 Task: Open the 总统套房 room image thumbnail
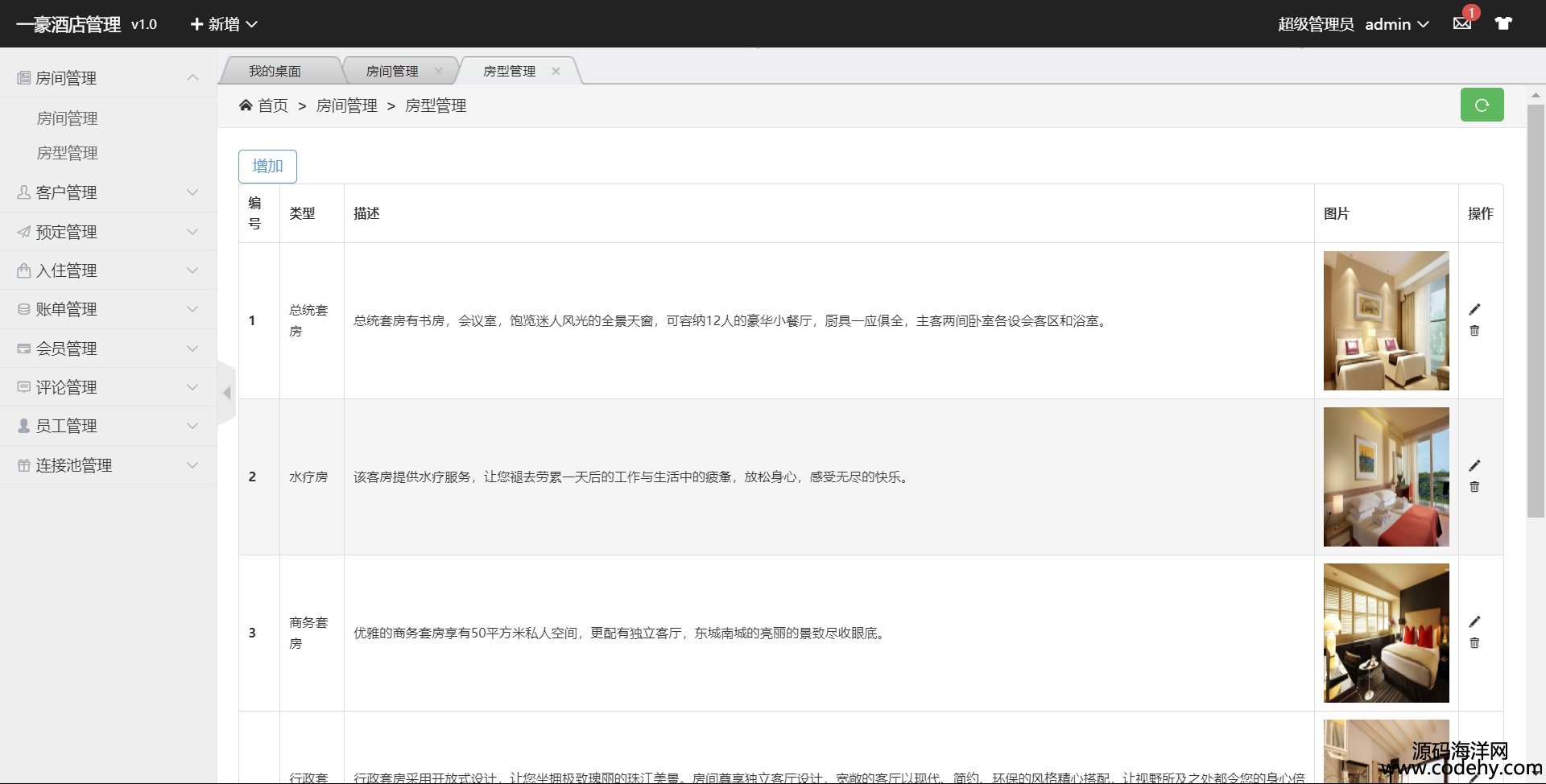(1386, 320)
